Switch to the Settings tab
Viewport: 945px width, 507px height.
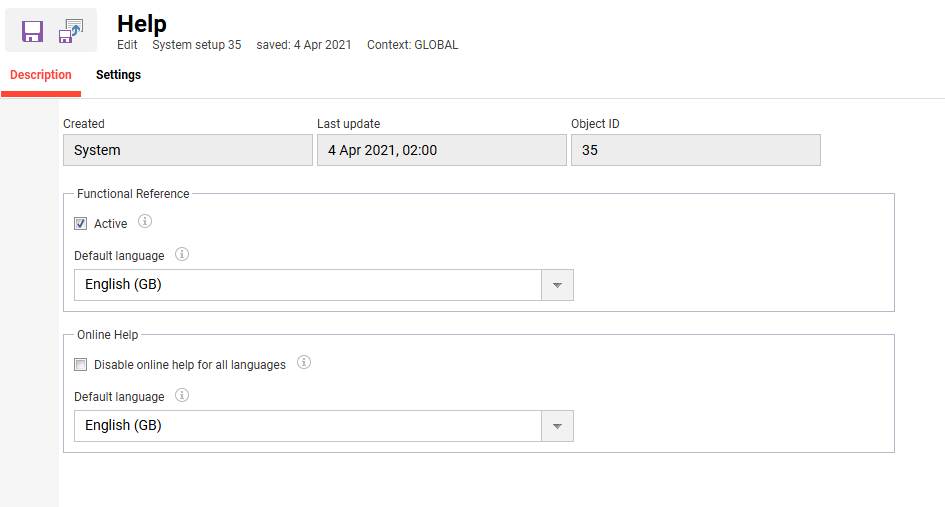coord(118,75)
